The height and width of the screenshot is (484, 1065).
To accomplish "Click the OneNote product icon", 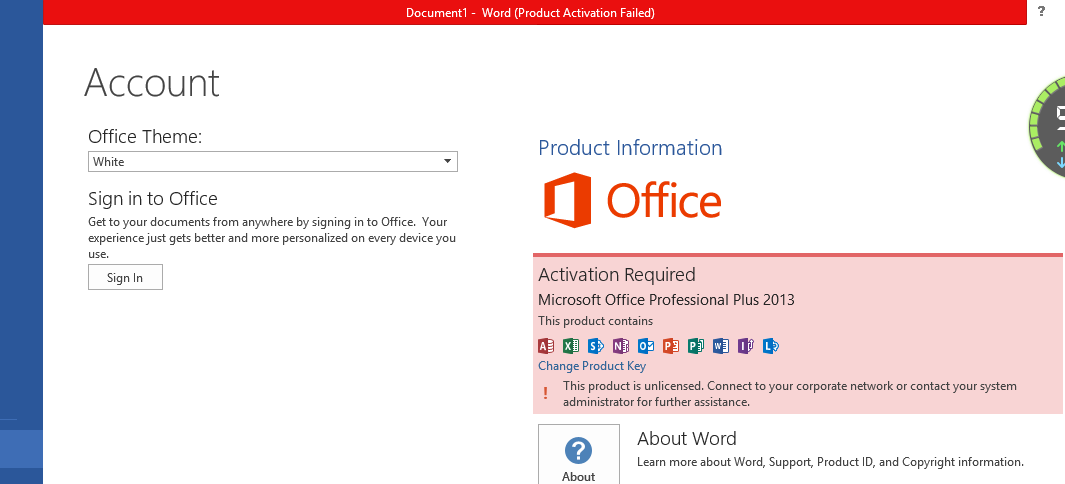I will coord(621,346).
